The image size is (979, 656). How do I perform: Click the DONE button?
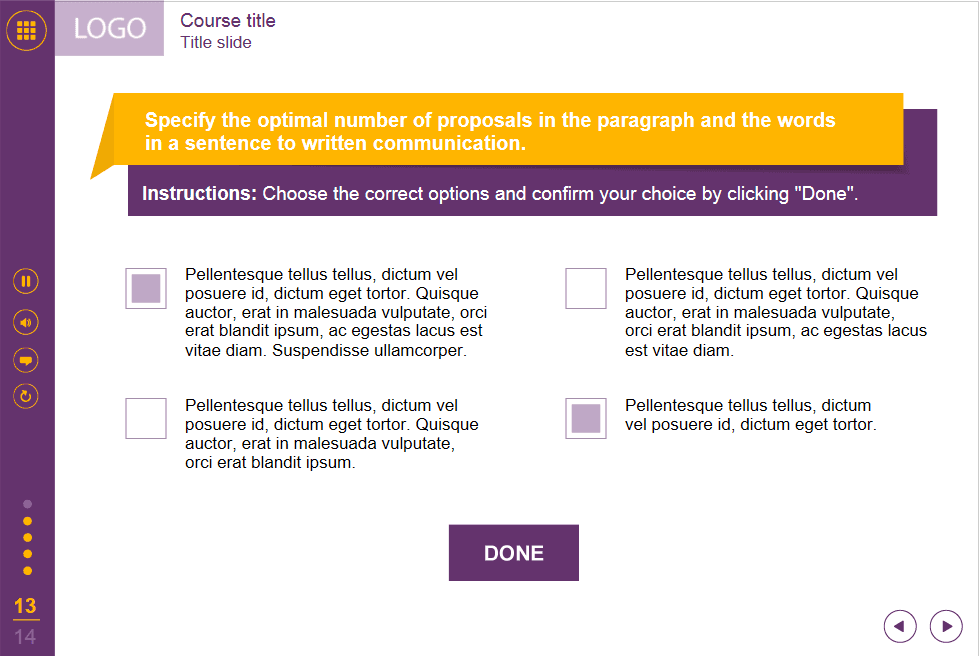point(513,553)
